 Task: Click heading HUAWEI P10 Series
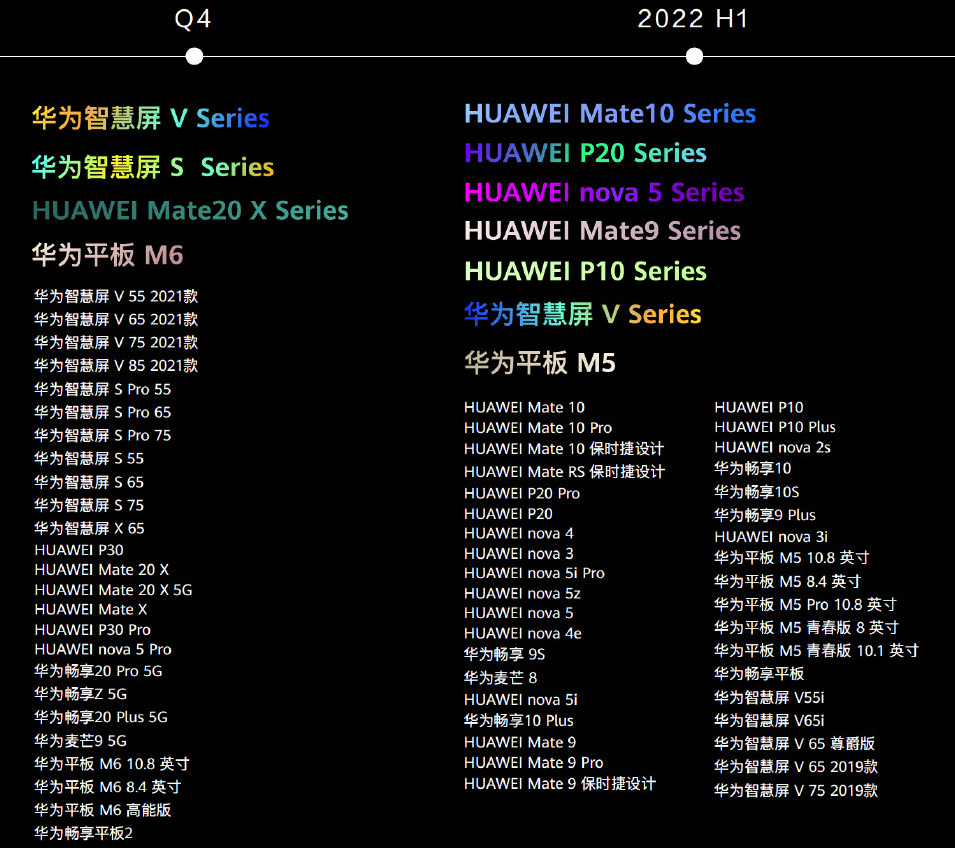(x=585, y=271)
